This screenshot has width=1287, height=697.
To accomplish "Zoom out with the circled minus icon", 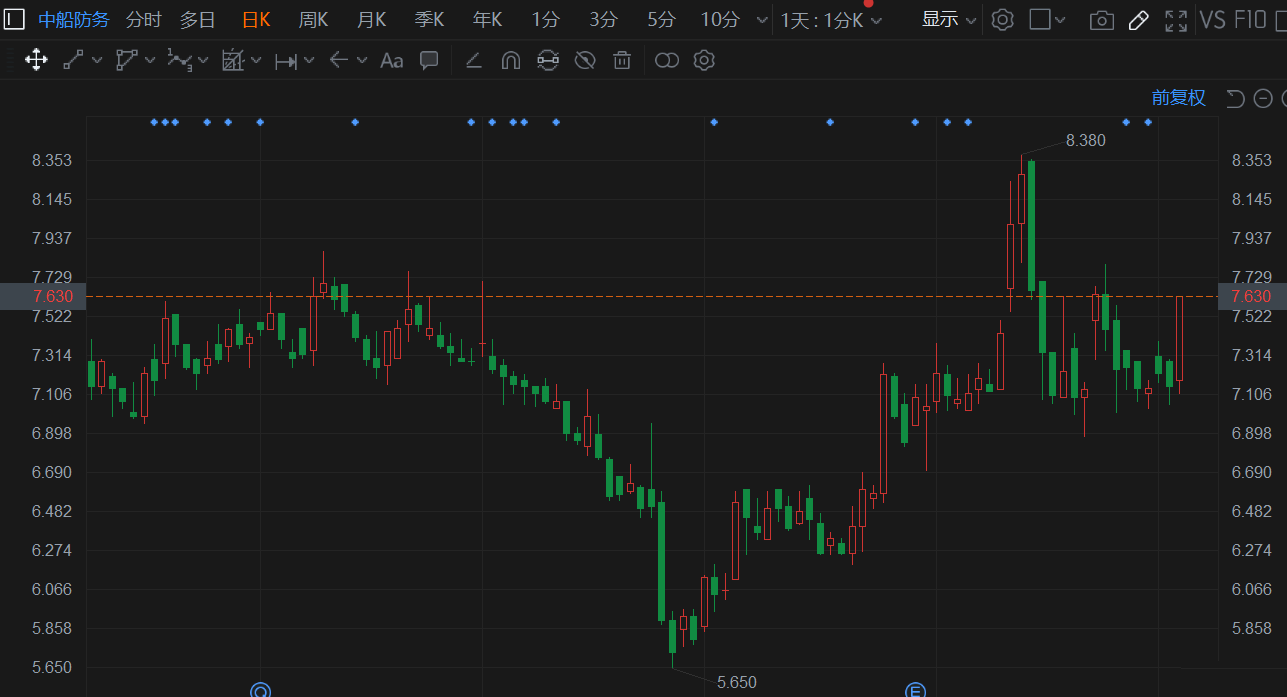I will pyautogui.click(x=1263, y=98).
